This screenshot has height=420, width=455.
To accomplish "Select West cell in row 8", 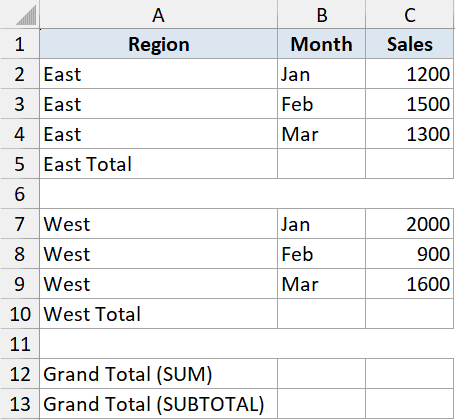I will (x=158, y=254).
